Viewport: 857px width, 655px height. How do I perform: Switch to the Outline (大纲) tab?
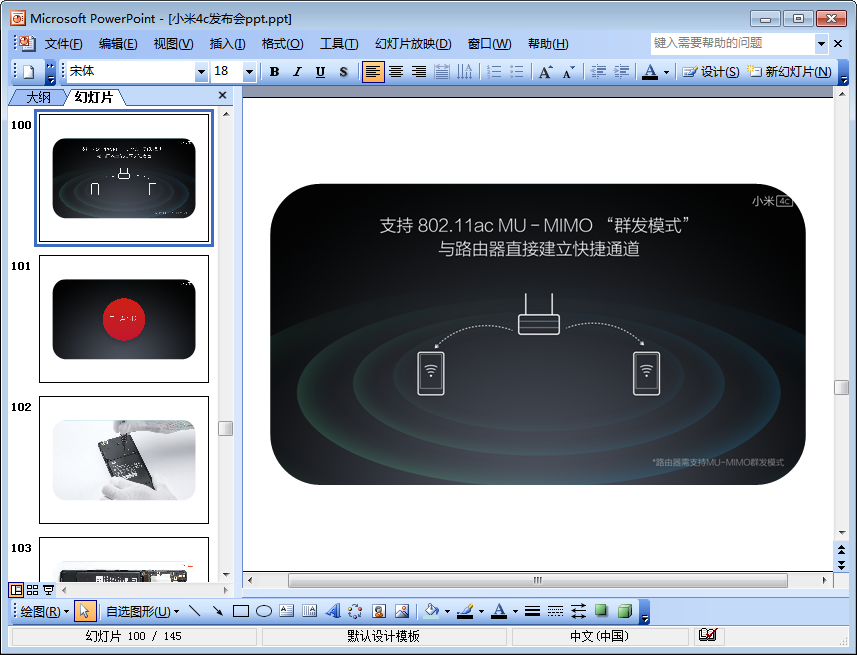click(38, 97)
